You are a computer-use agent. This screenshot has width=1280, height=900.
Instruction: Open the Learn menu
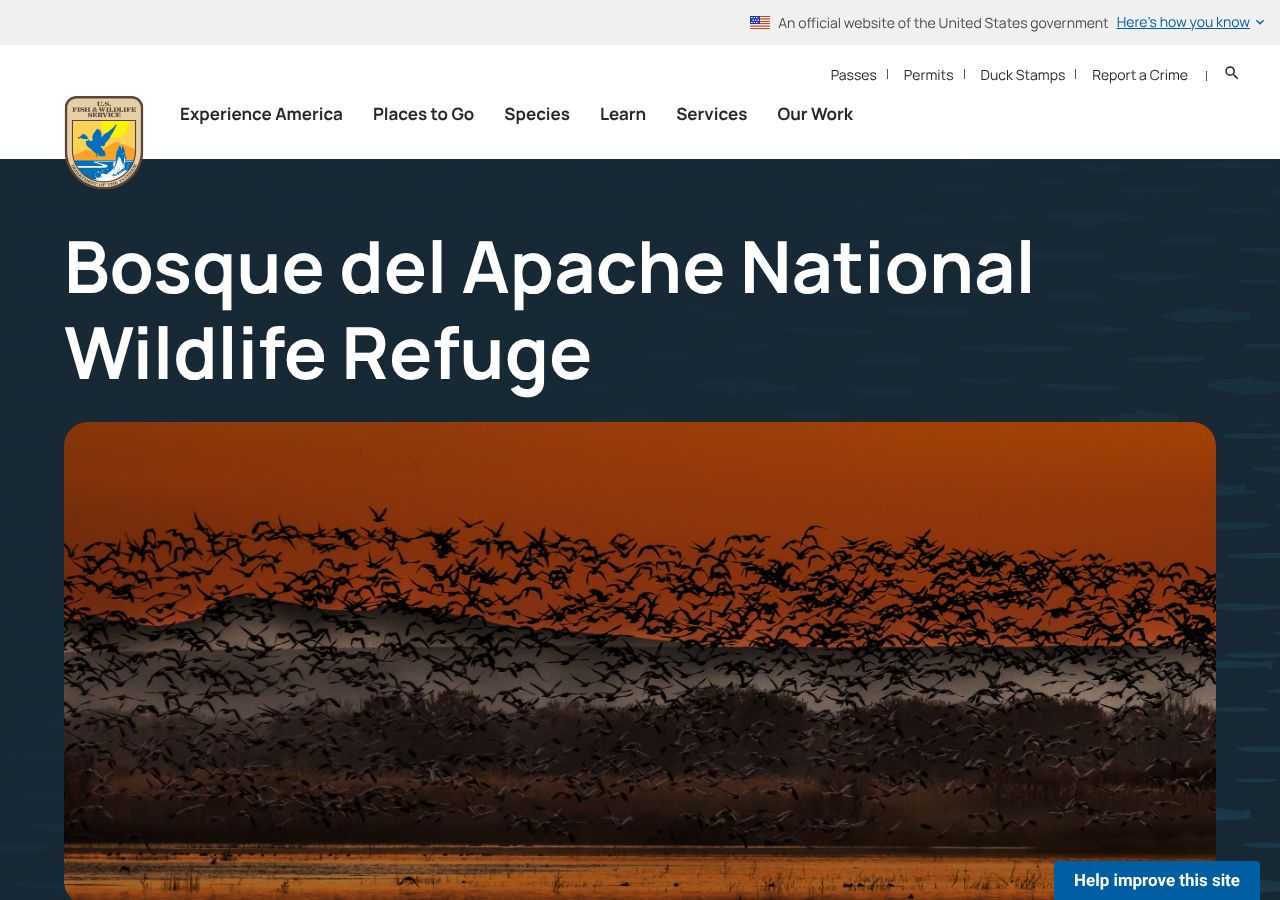(623, 114)
